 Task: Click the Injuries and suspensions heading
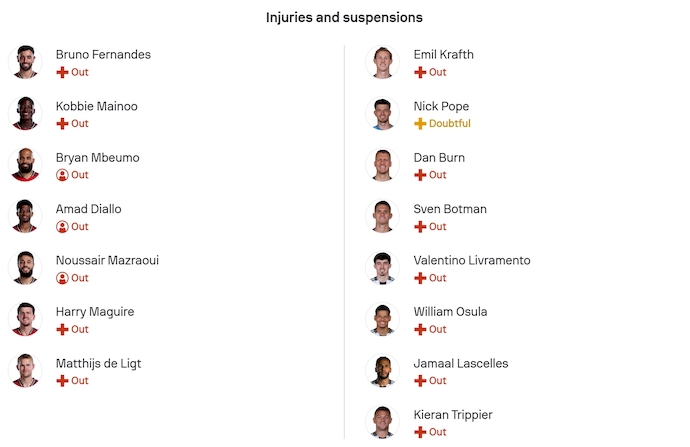click(x=344, y=18)
